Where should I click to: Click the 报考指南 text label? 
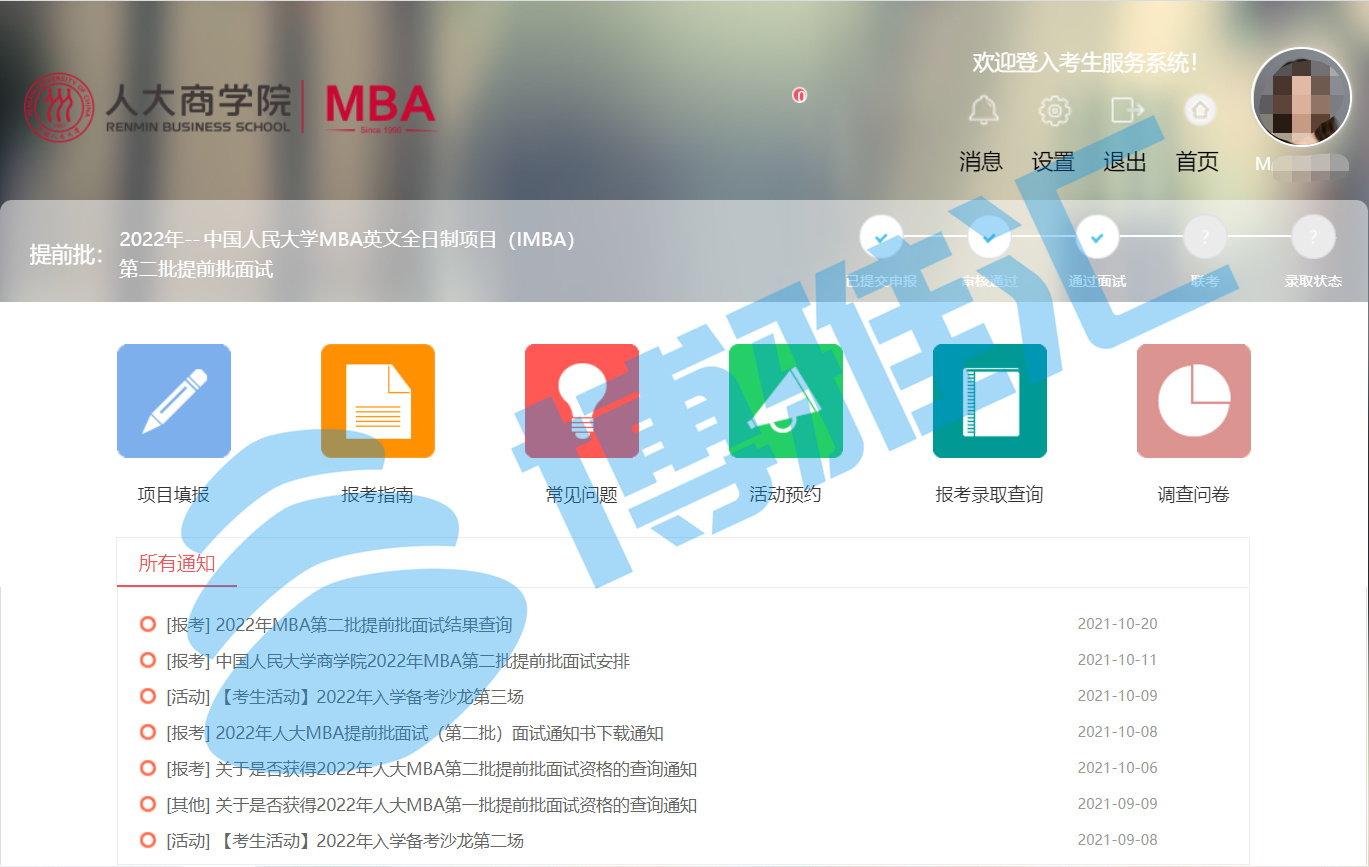tap(378, 495)
